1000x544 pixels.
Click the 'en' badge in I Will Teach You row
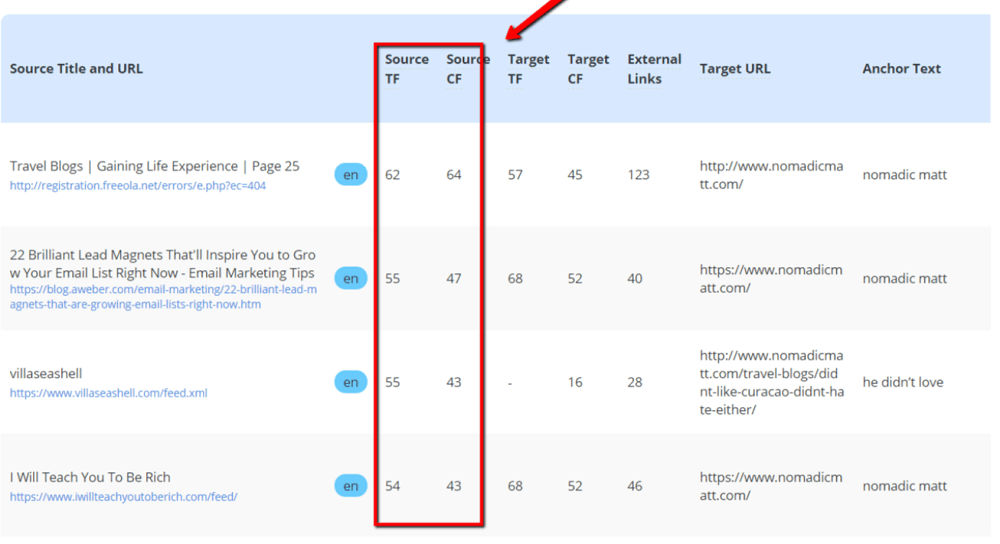pyautogui.click(x=350, y=486)
